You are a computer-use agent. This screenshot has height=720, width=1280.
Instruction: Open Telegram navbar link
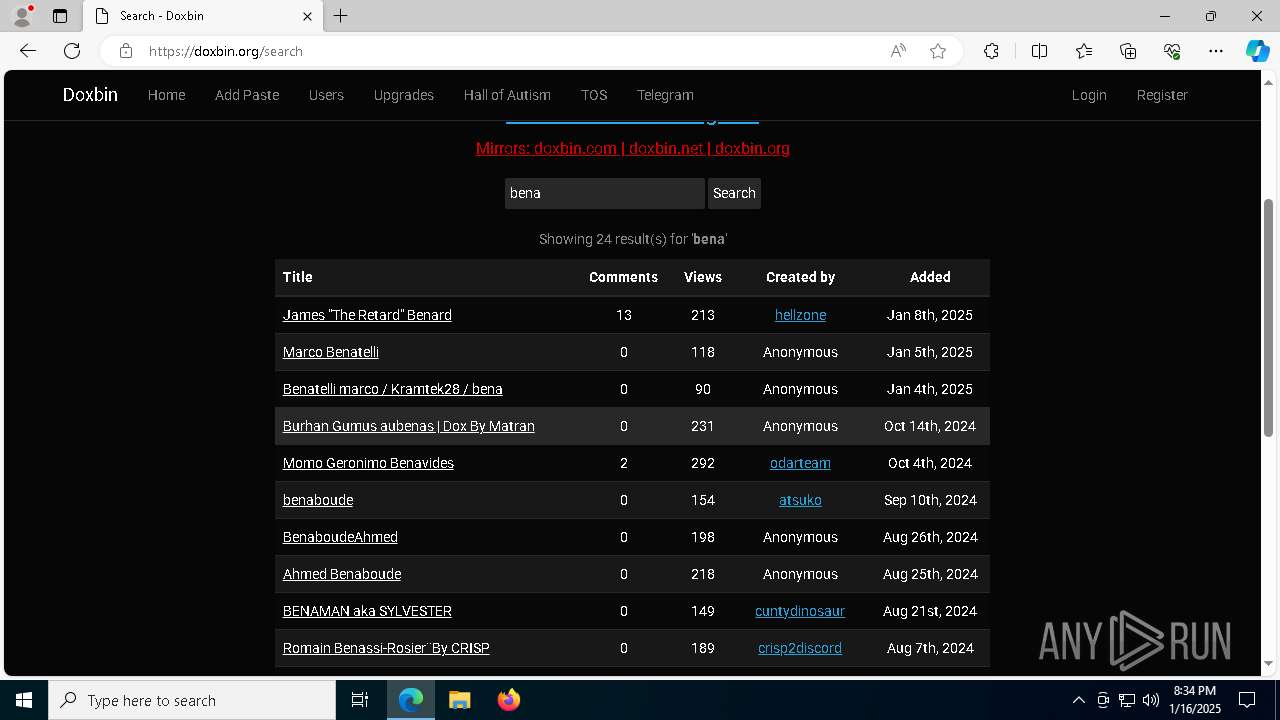[x=665, y=95]
